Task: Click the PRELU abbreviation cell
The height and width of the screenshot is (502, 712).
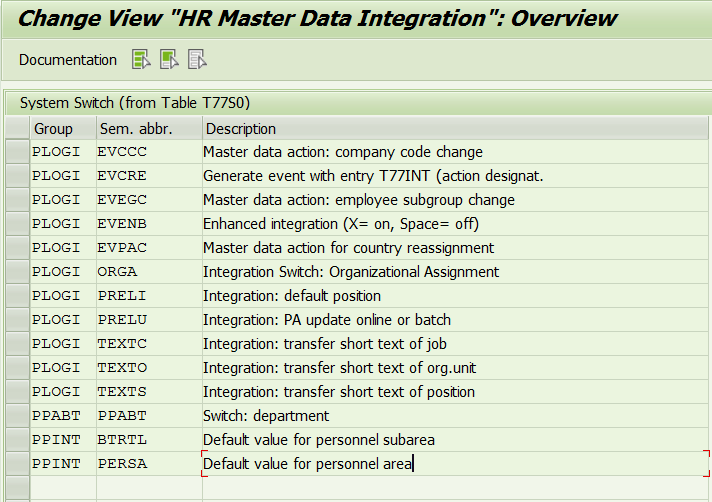Action: pos(149,320)
